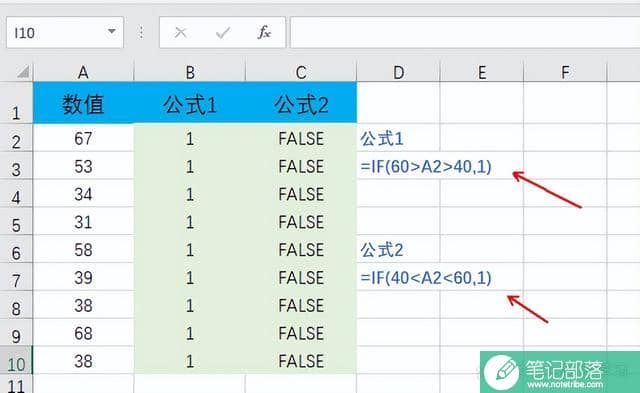This screenshot has width=640, height=393.
Task: Select cell A2 with value 67
Action: [x=83, y=138]
